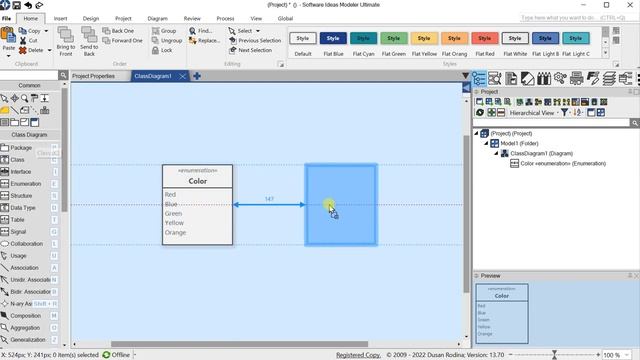Open the Select dropdown arrow
640x360 pixels.
[258, 31]
